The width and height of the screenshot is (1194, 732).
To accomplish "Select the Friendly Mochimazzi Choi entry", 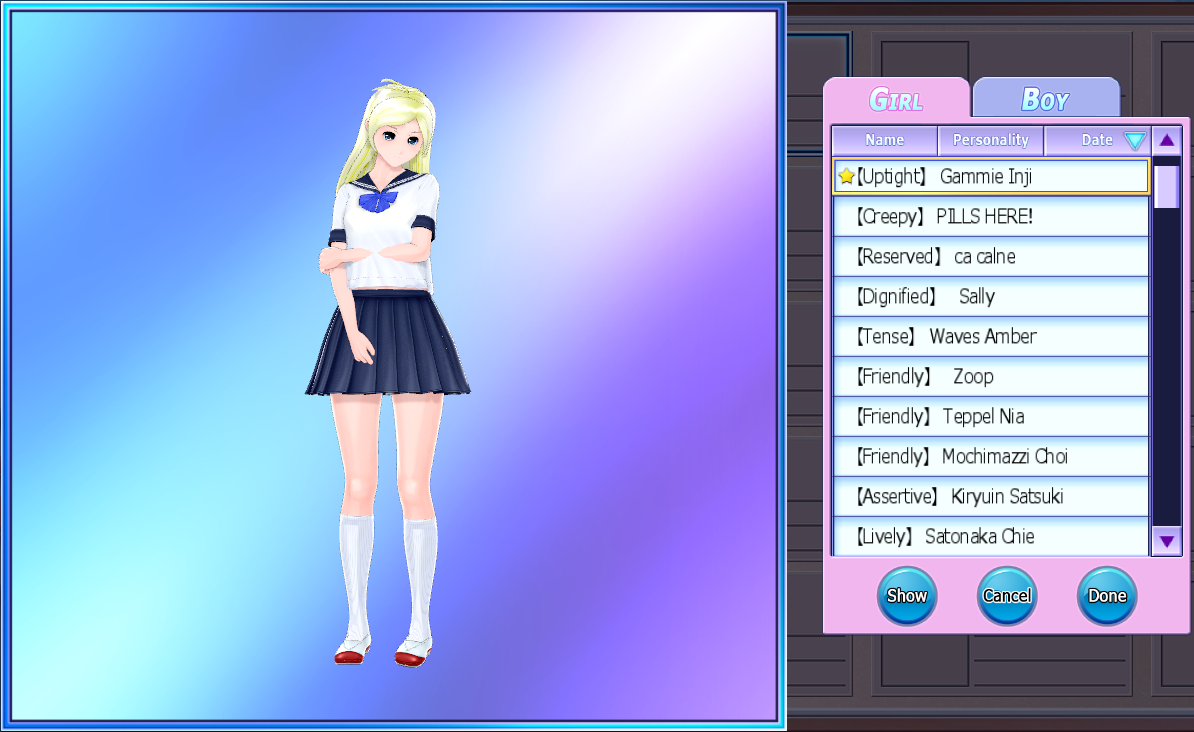I will pos(991,456).
